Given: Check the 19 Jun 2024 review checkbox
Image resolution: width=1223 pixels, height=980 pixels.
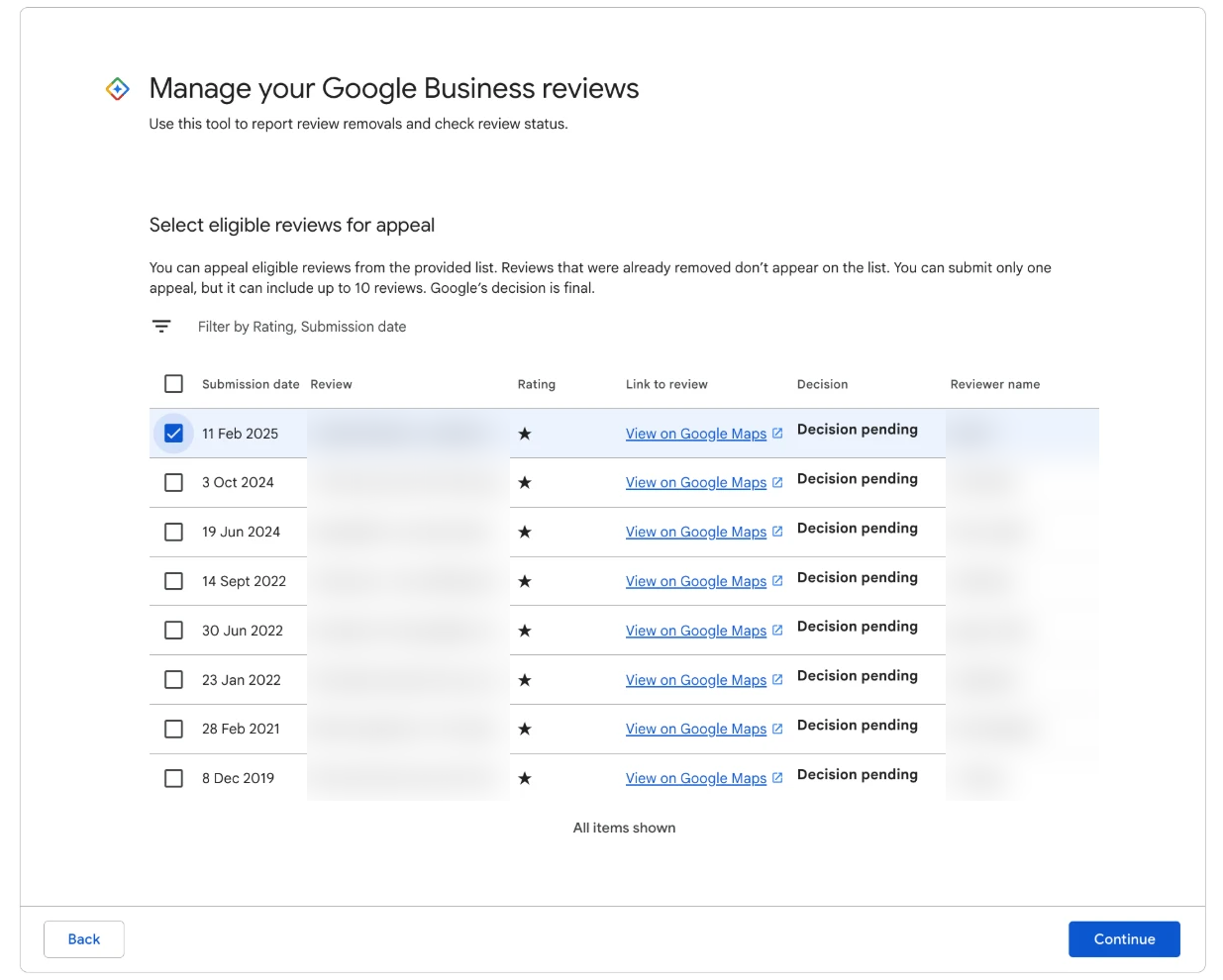Looking at the screenshot, I should pyautogui.click(x=173, y=532).
